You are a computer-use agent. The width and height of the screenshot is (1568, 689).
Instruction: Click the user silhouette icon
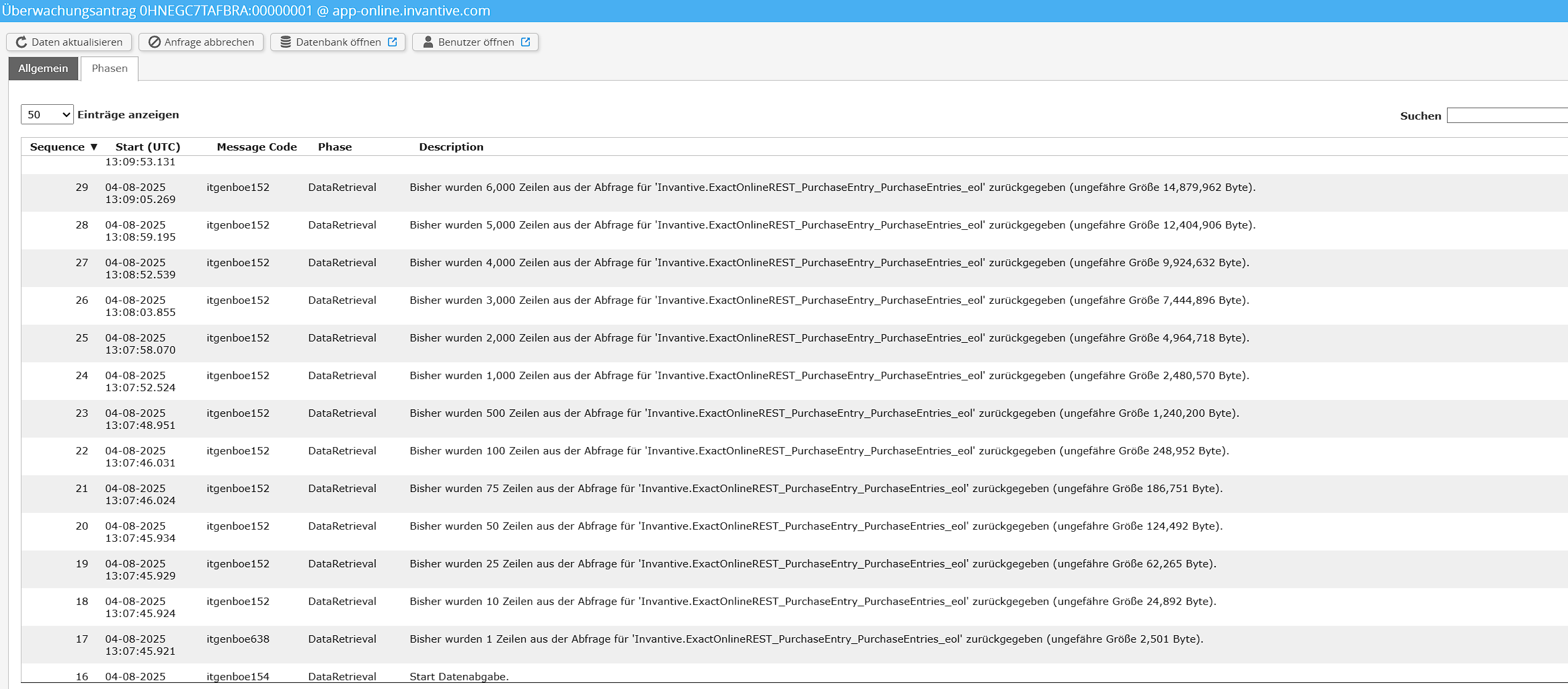(x=428, y=42)
